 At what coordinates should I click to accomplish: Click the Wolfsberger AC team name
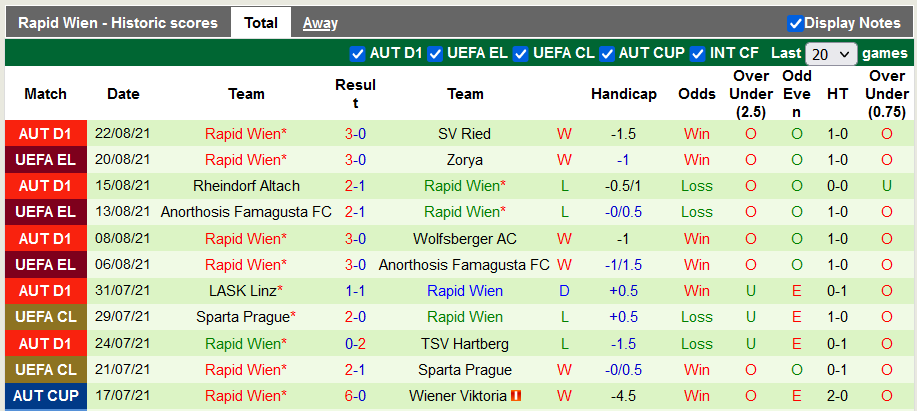[x=465, y=239]
